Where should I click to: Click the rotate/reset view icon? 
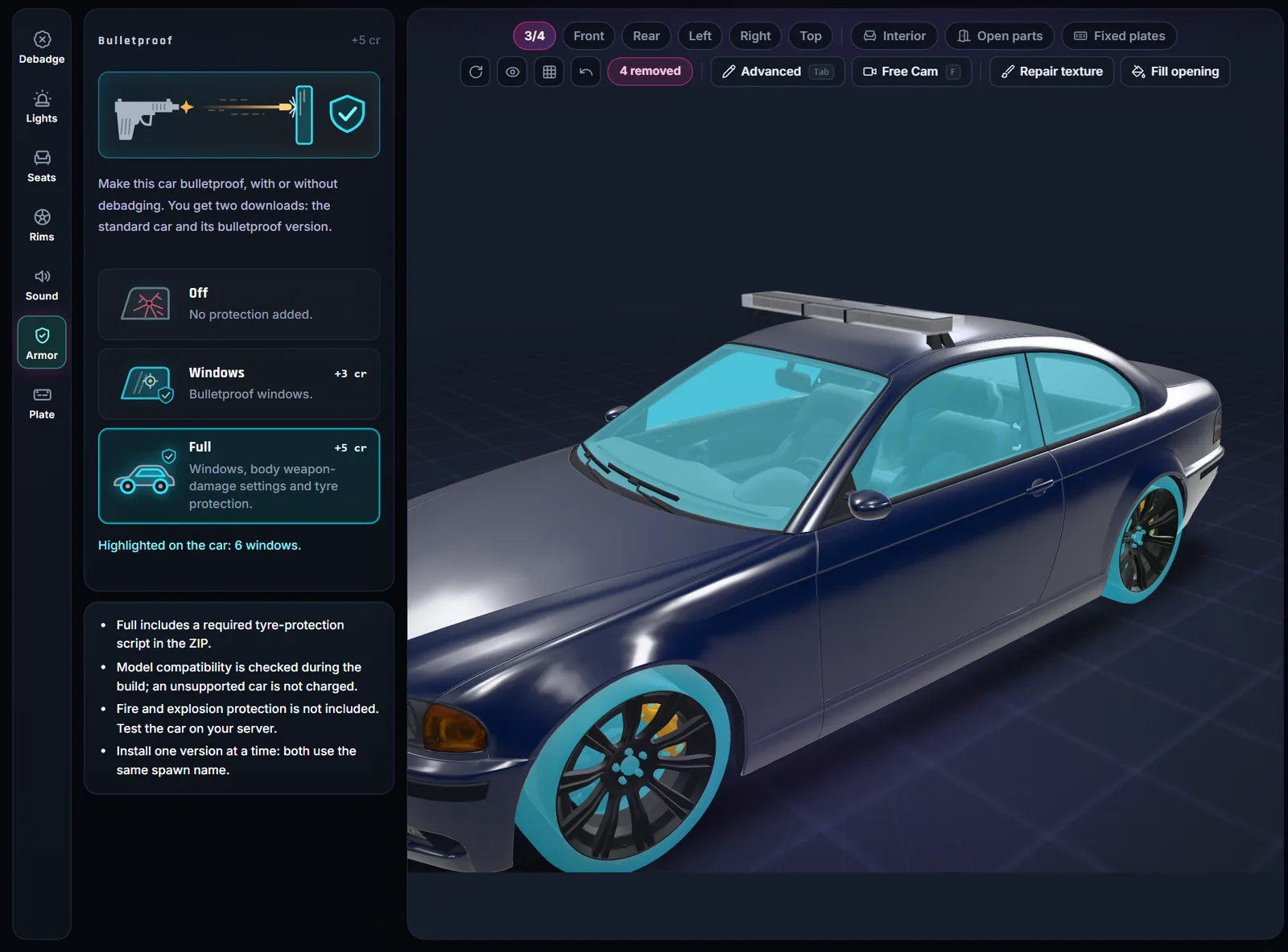coord(476,72)
